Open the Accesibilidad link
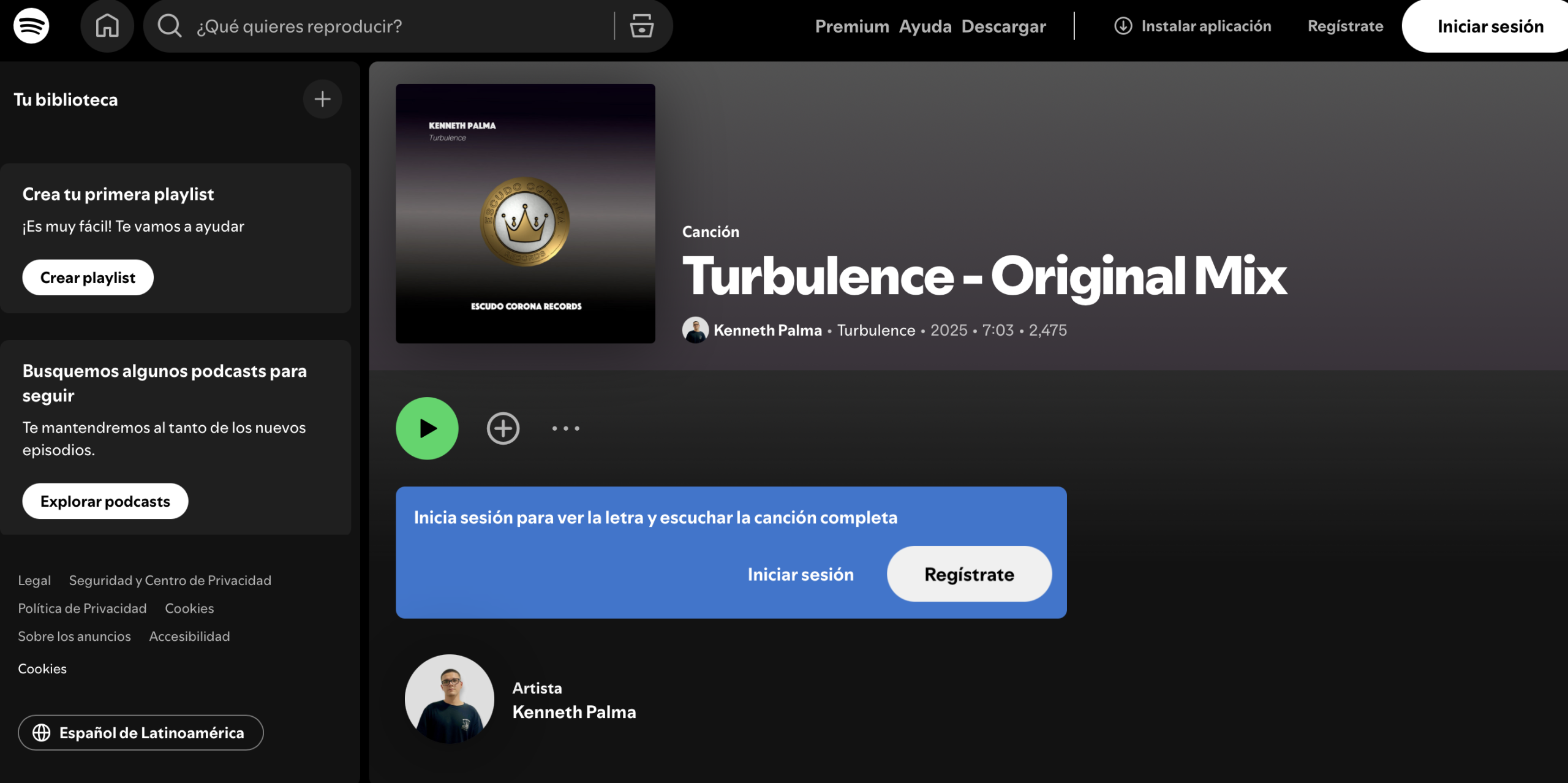Screen dimensions: 1568x783 pyautogui.click(x=189, y=637)
